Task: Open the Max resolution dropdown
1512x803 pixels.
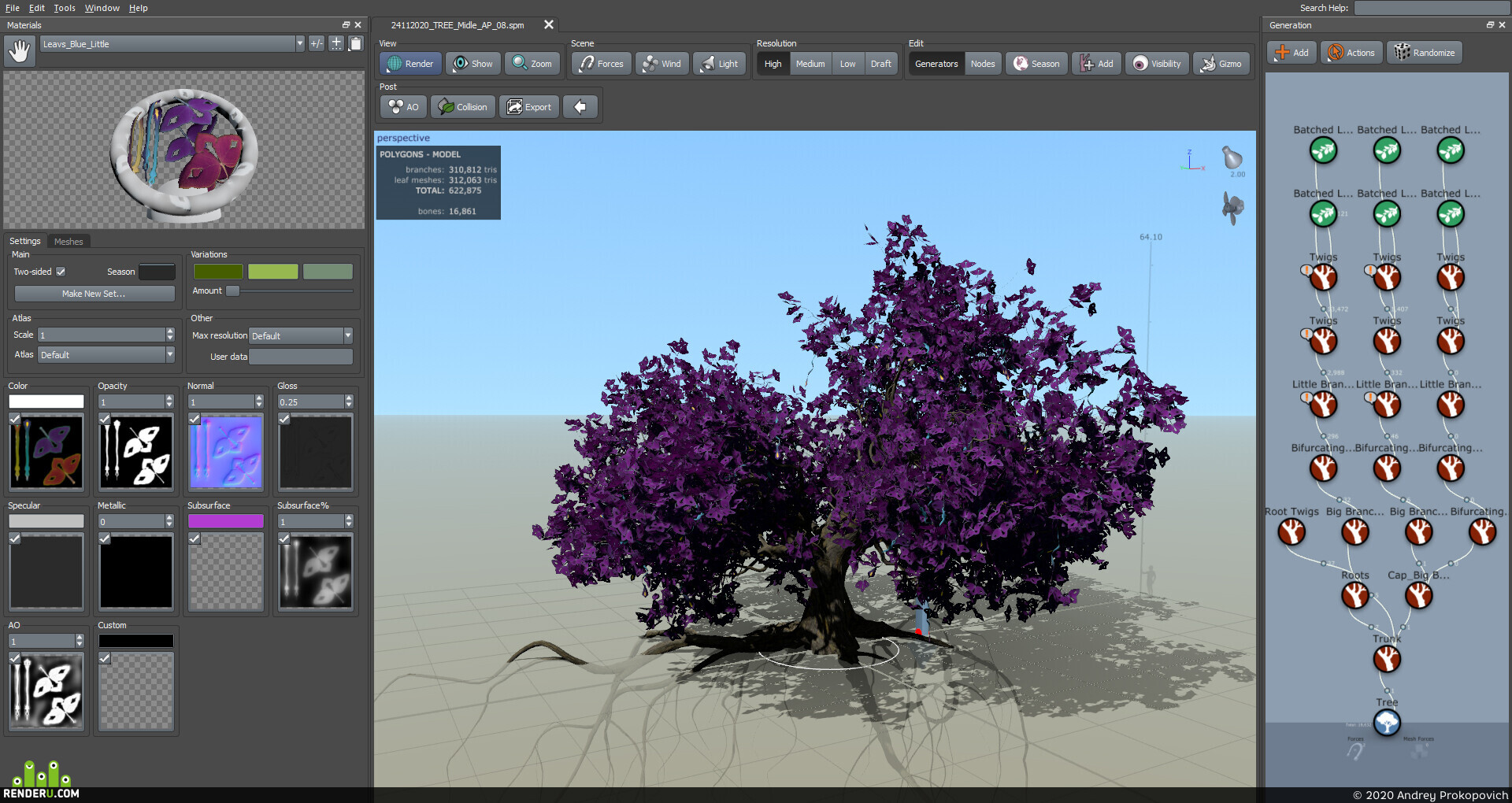Action: 301,336
